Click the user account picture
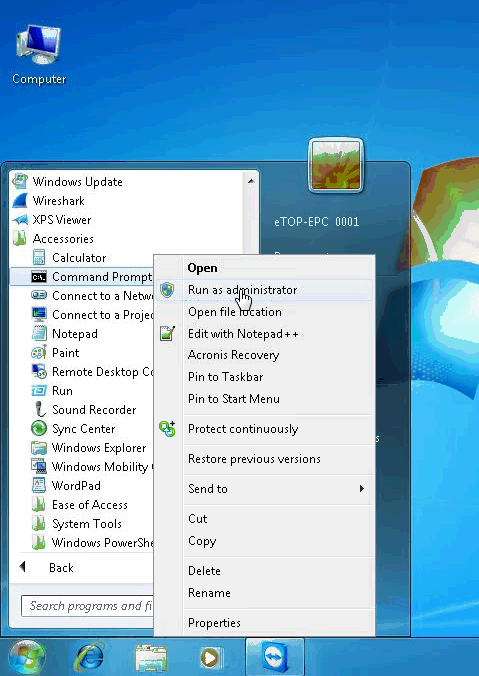Image resolution: width=479 pixels, height=676 pixels. [335, 165]
